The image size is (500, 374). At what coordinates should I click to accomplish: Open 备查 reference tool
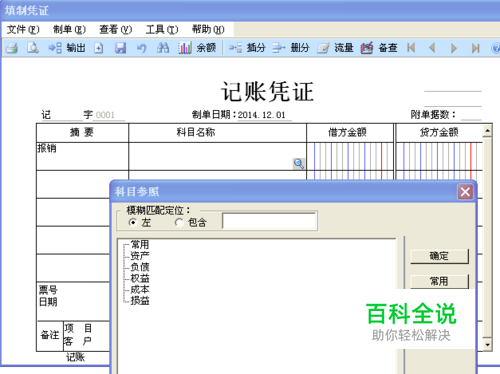pyautogui.click(x=379, y=48)
